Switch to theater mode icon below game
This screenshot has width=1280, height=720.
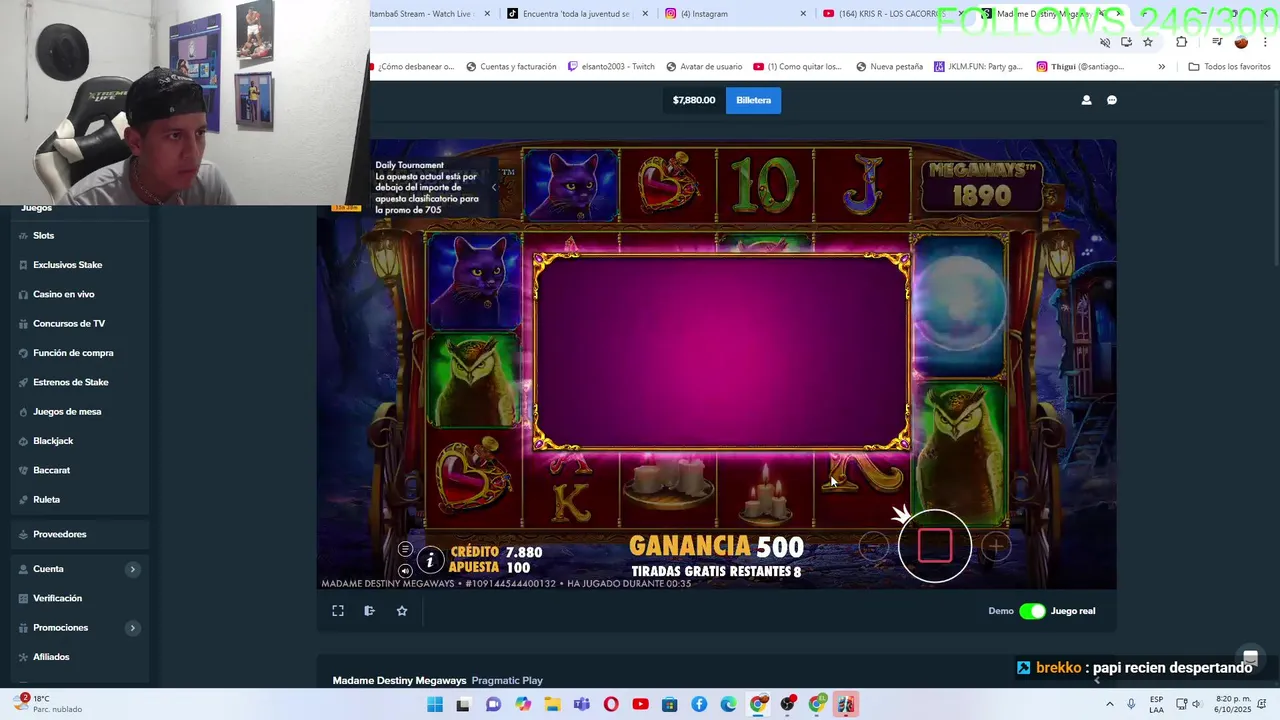click(370, 611)
